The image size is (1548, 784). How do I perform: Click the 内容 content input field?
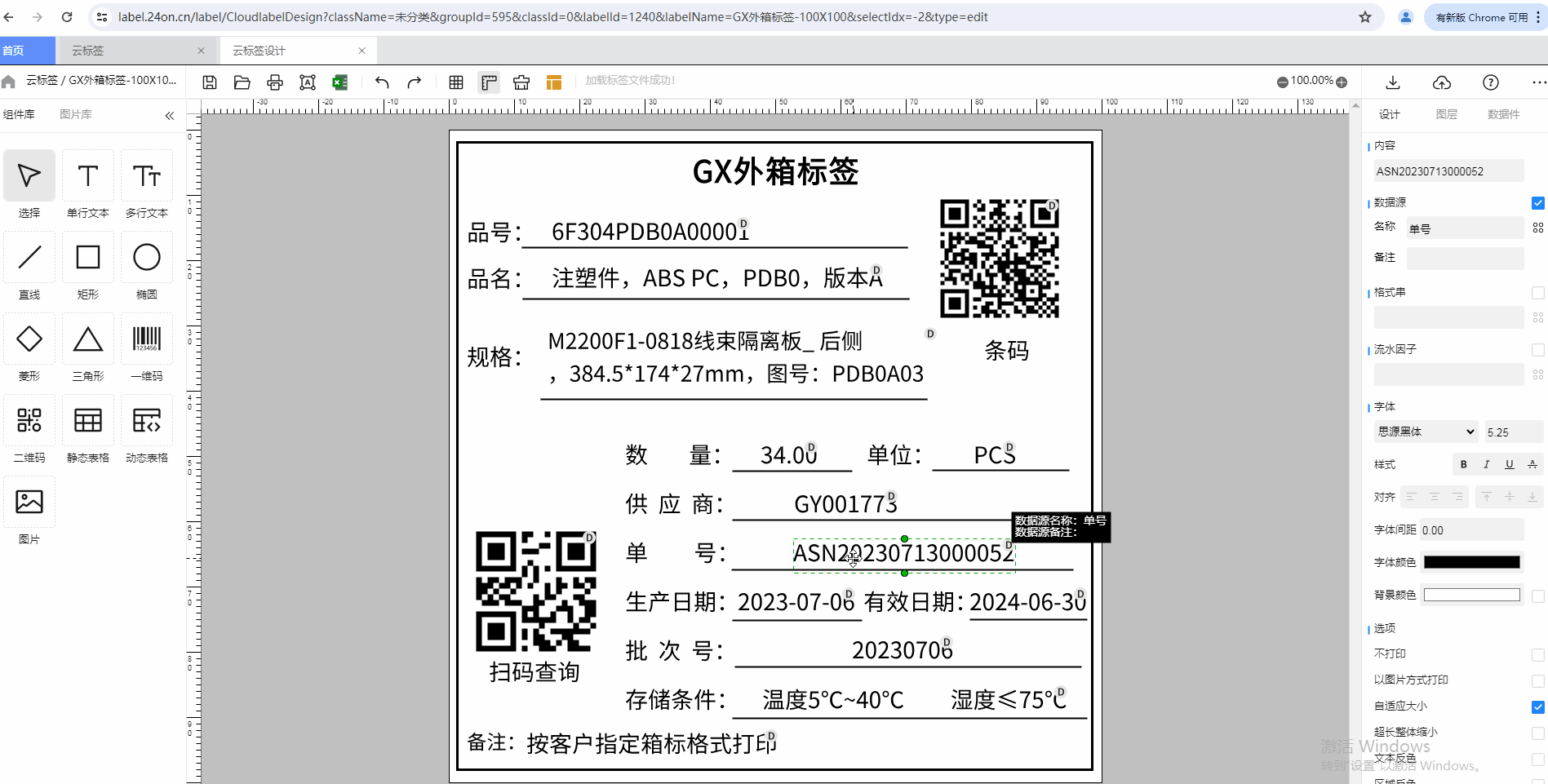tap(1449, 171)
